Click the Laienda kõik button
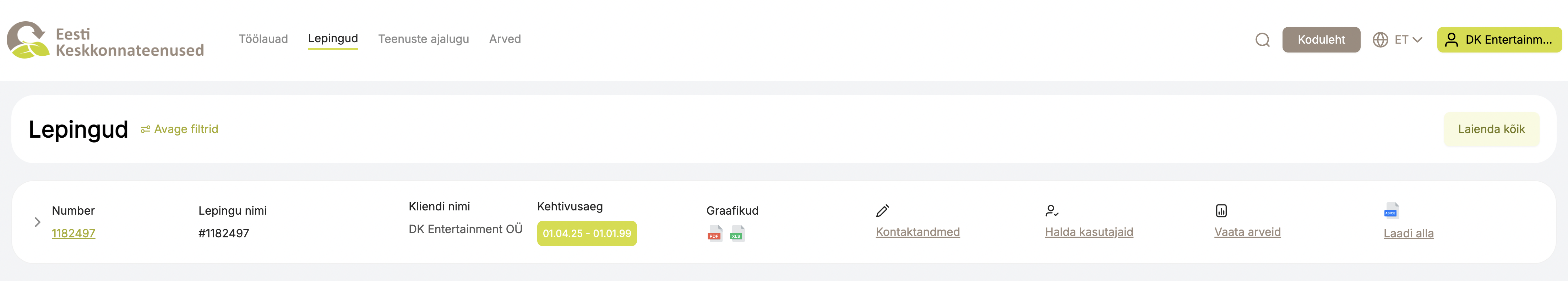Image resolution: width=1568 pixels, height=281 pixels. tap(1491, 130)
